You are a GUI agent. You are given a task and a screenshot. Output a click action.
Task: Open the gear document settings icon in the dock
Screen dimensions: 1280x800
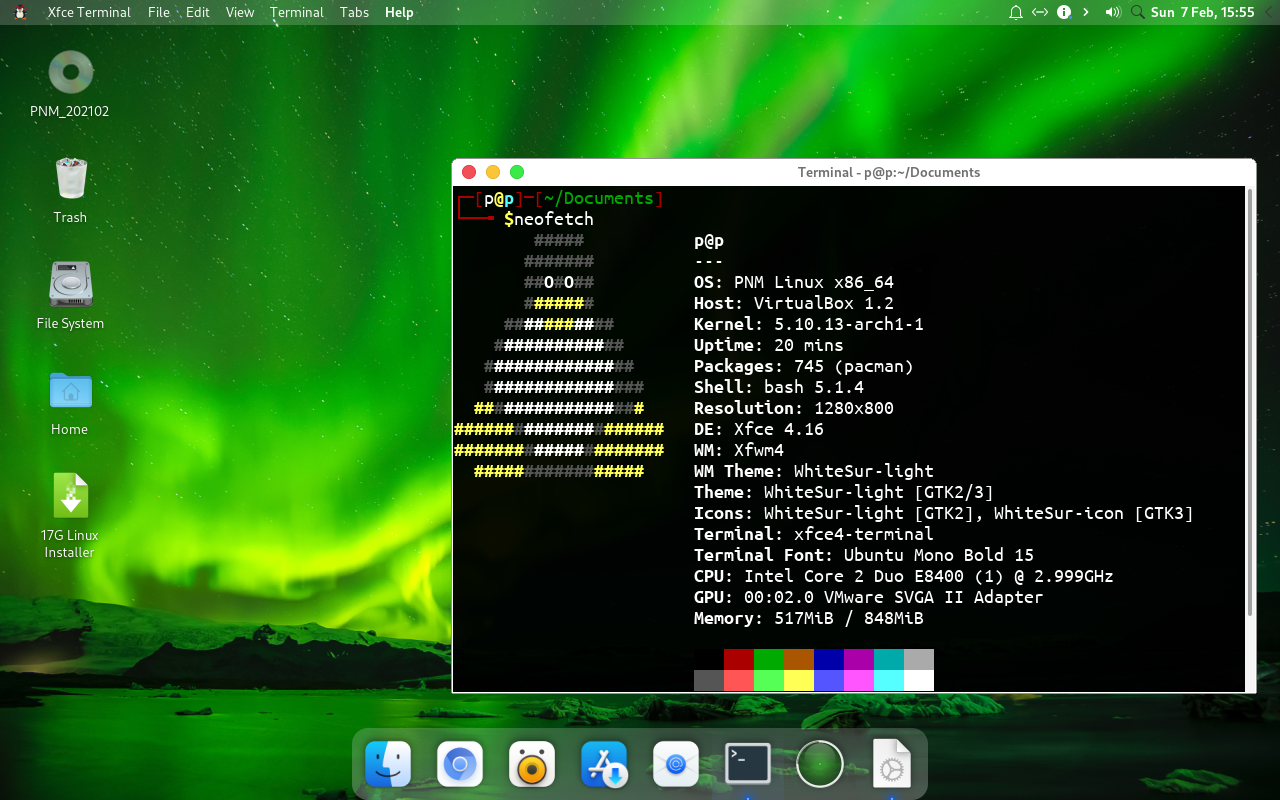pyautogui.click(x=892, y=765)
